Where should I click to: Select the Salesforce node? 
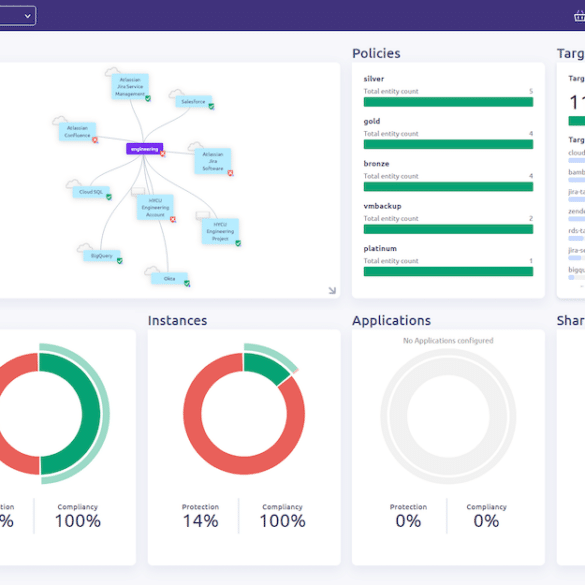[193, 101]
